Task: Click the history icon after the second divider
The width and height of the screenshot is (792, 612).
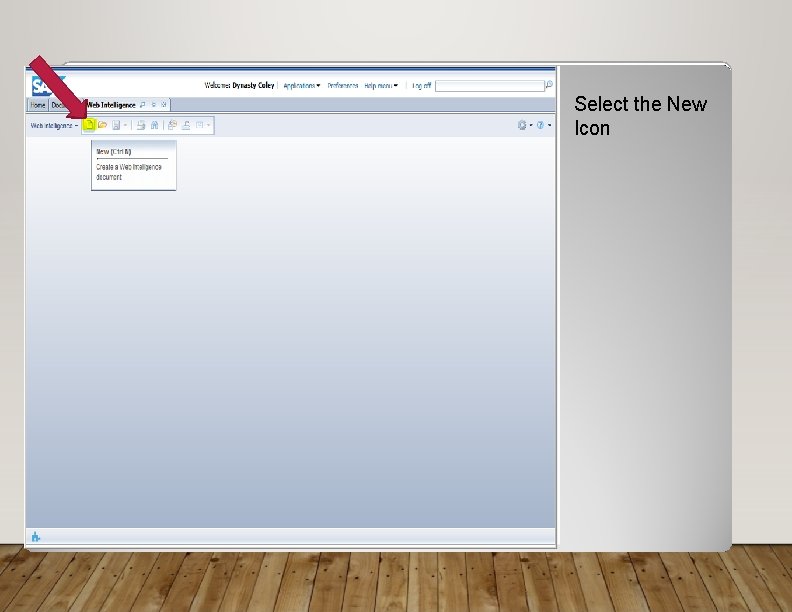Action: point(172,125)
